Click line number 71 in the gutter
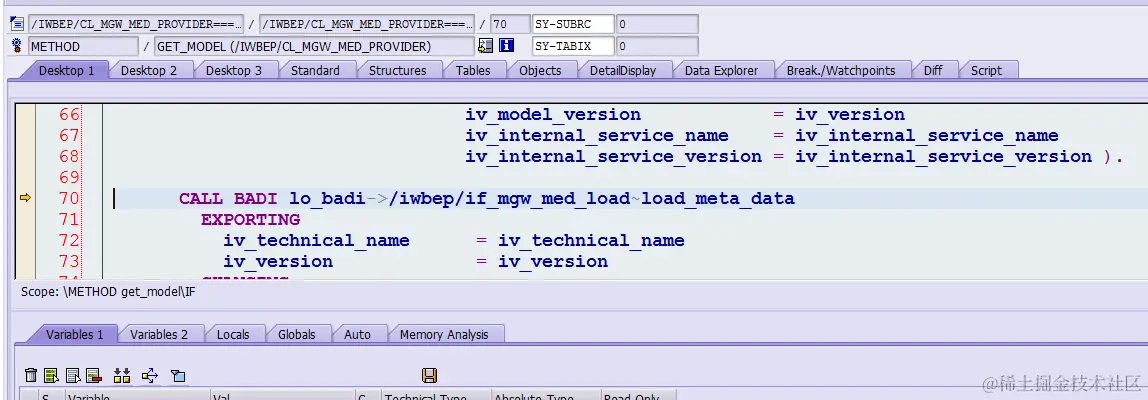This screenshot has width=1148, height=400. (69, 220)
